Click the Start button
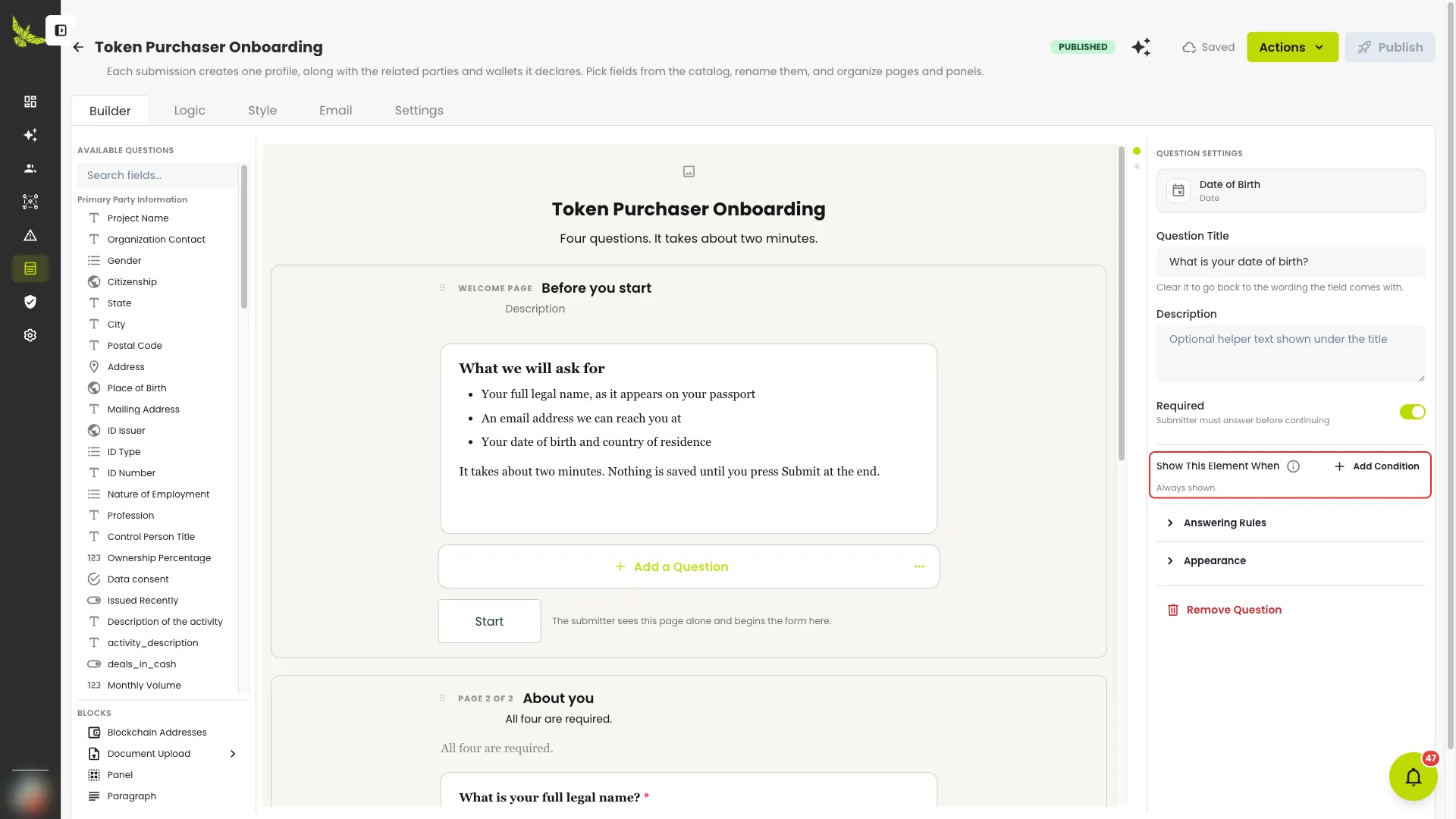Screen dimensions: 1456x819 coord(489,621)
